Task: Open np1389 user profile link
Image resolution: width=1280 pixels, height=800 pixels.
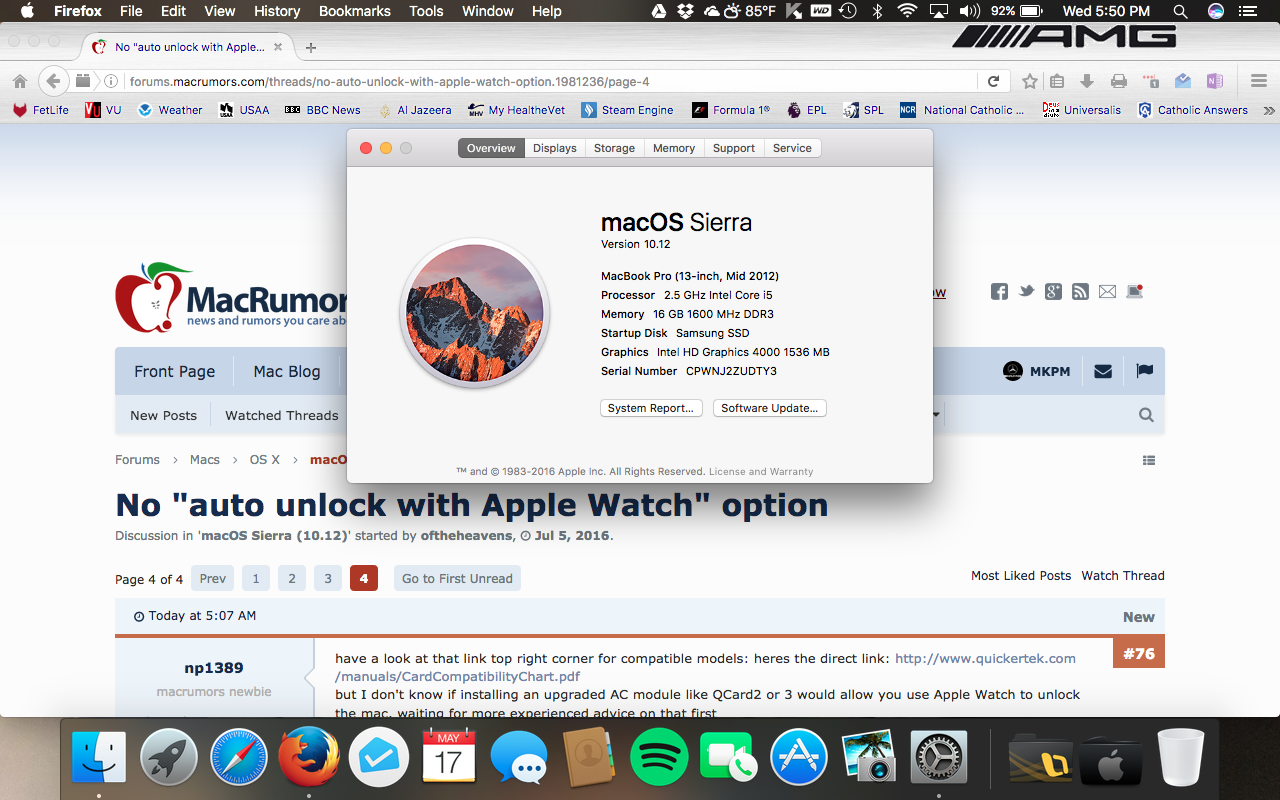Action: click(x=213, y=667)
